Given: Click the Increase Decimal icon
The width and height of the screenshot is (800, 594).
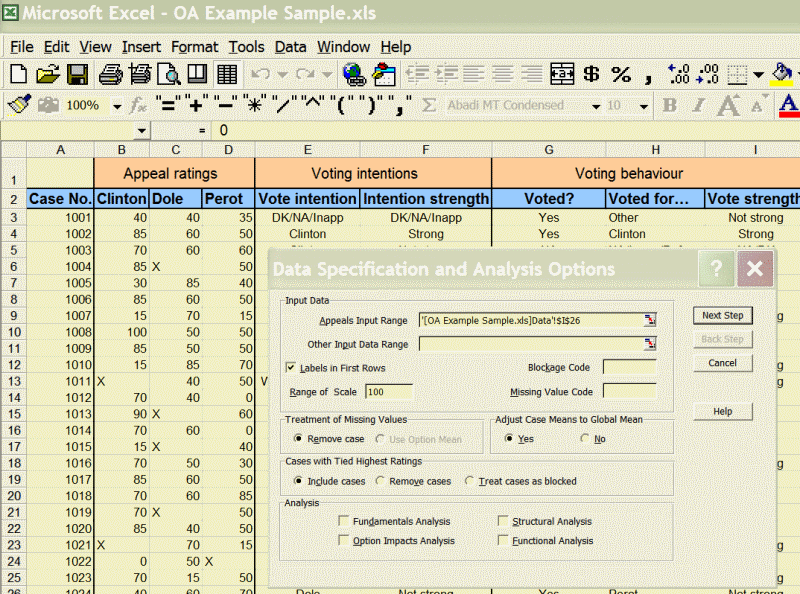Looking at the screenshot, I should tap(679, 75).
